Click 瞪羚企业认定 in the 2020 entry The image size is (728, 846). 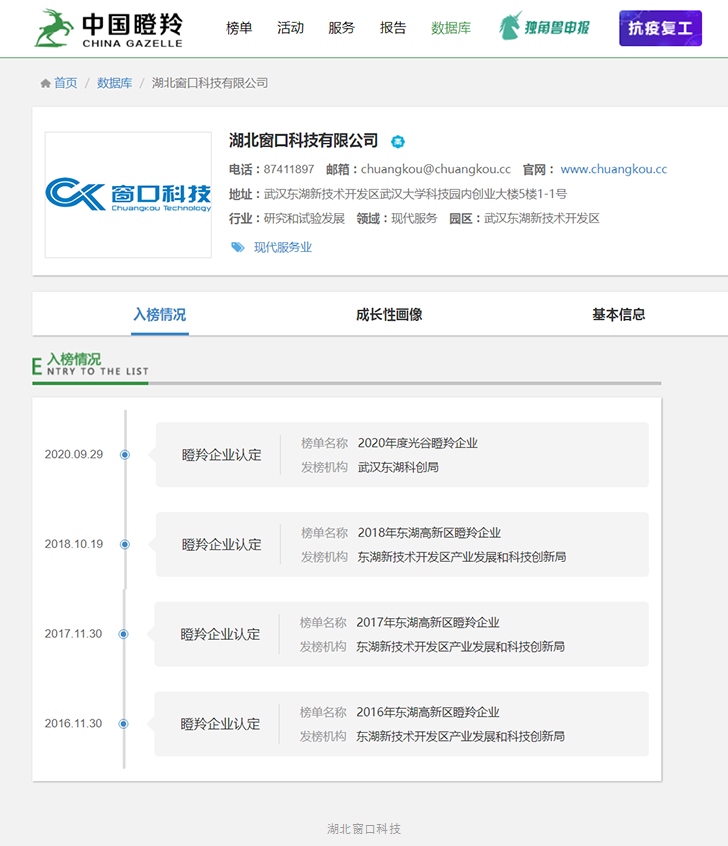221,455
